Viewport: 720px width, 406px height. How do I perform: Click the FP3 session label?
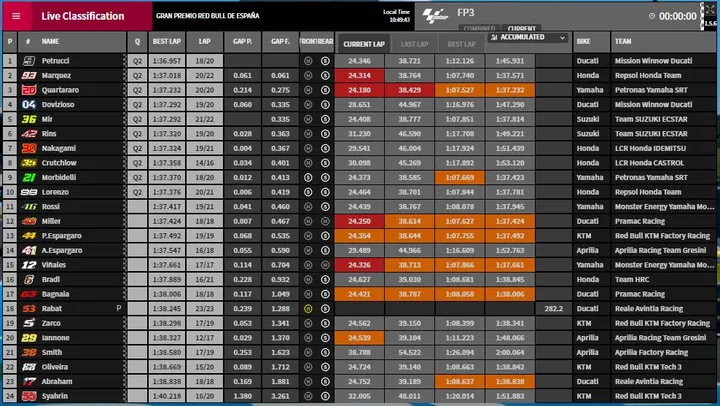[x=466, y=13]
